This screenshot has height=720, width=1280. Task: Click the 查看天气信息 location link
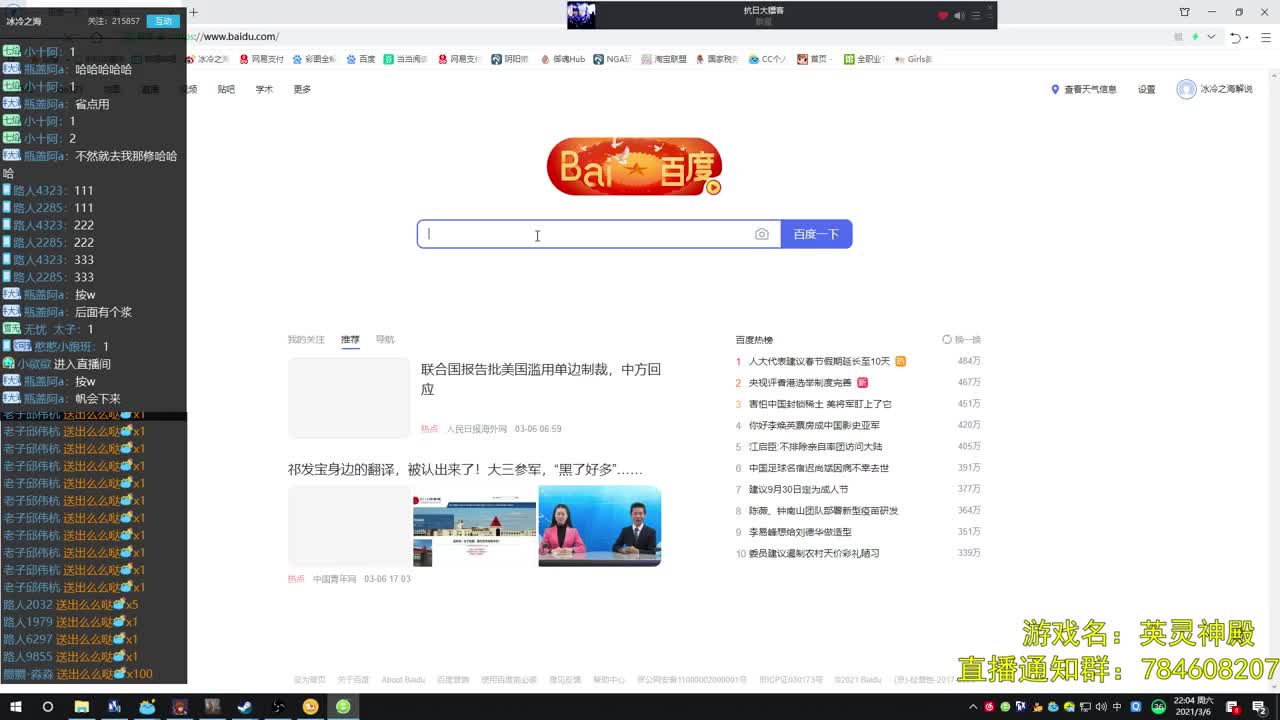click(1083, 89)
